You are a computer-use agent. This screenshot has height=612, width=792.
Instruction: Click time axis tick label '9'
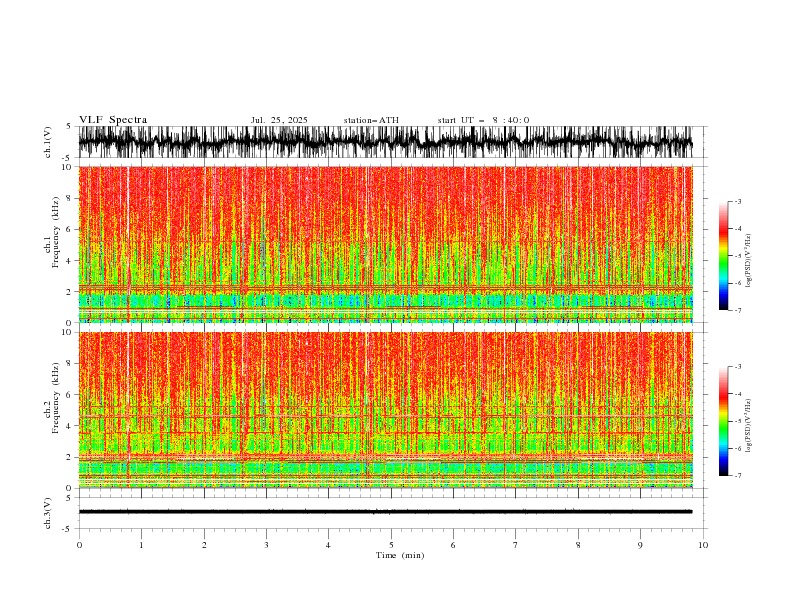click(640, 545)
